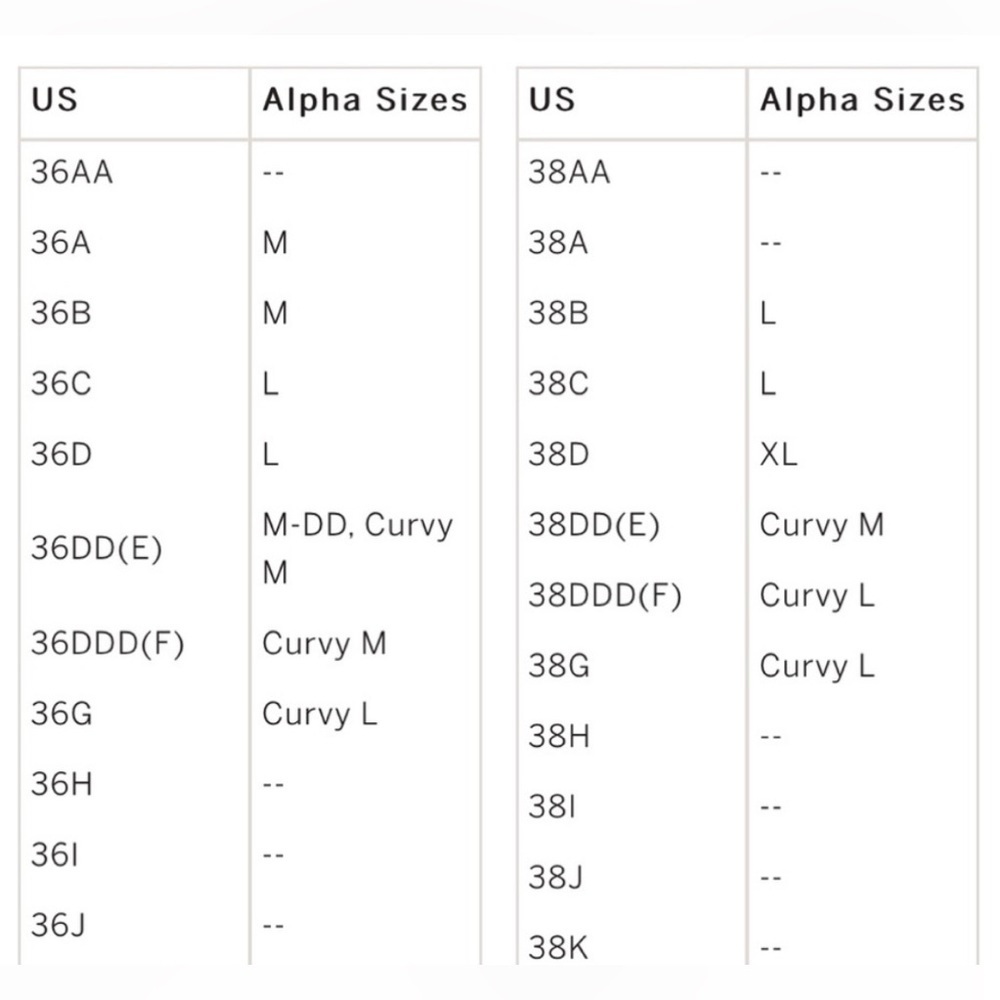Select Curvy M beside 38DD(E)
1000x1000 pixels.
pyautogui.click(x=822, y=526)
